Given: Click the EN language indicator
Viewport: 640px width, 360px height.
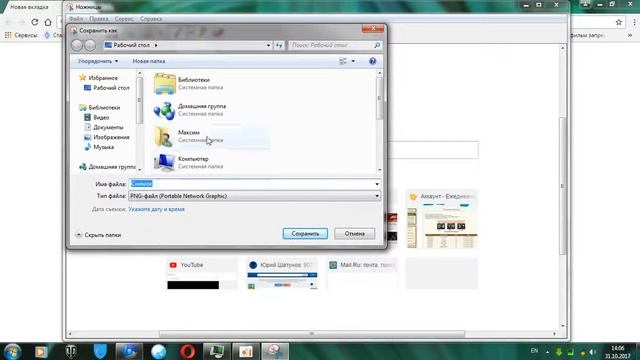Looking at the screenshot, I should coord(534,351).
